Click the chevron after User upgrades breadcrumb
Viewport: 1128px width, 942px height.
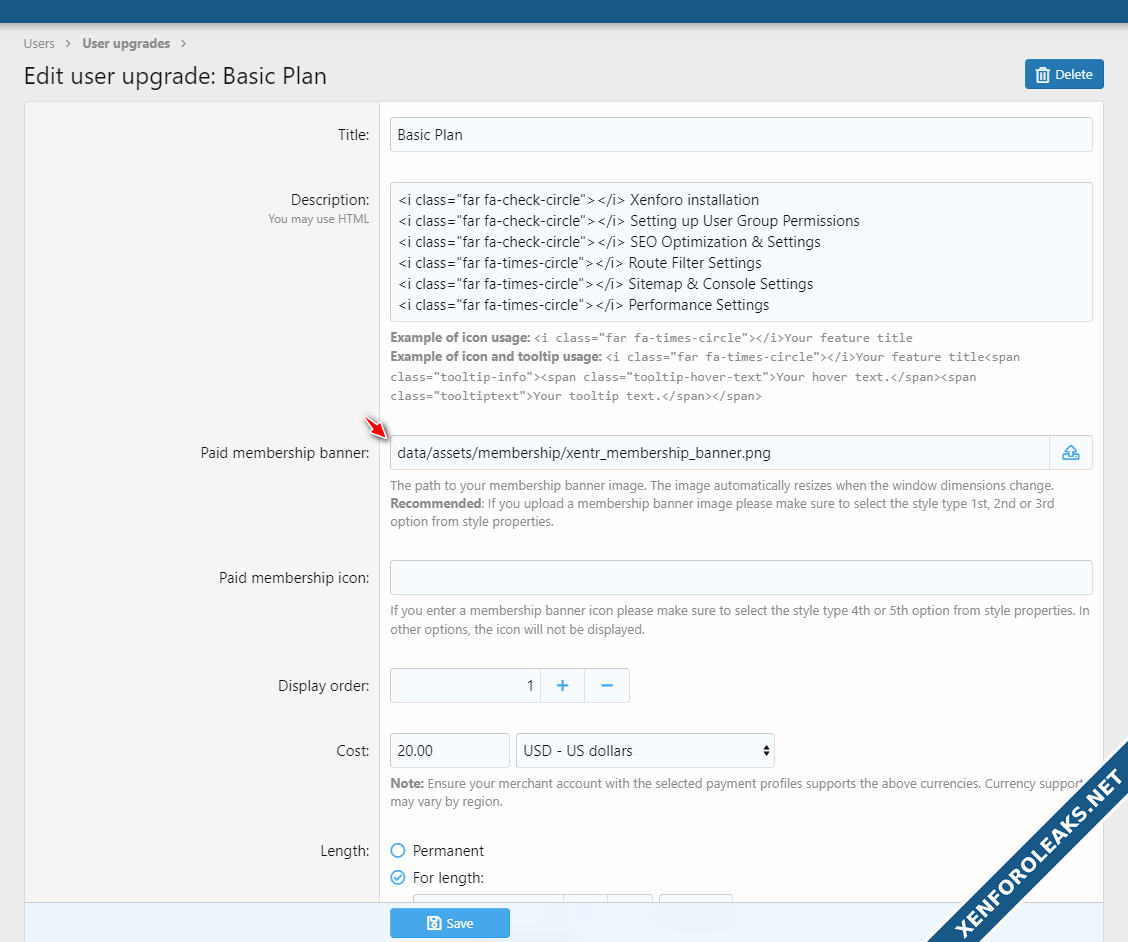[184, 44]
